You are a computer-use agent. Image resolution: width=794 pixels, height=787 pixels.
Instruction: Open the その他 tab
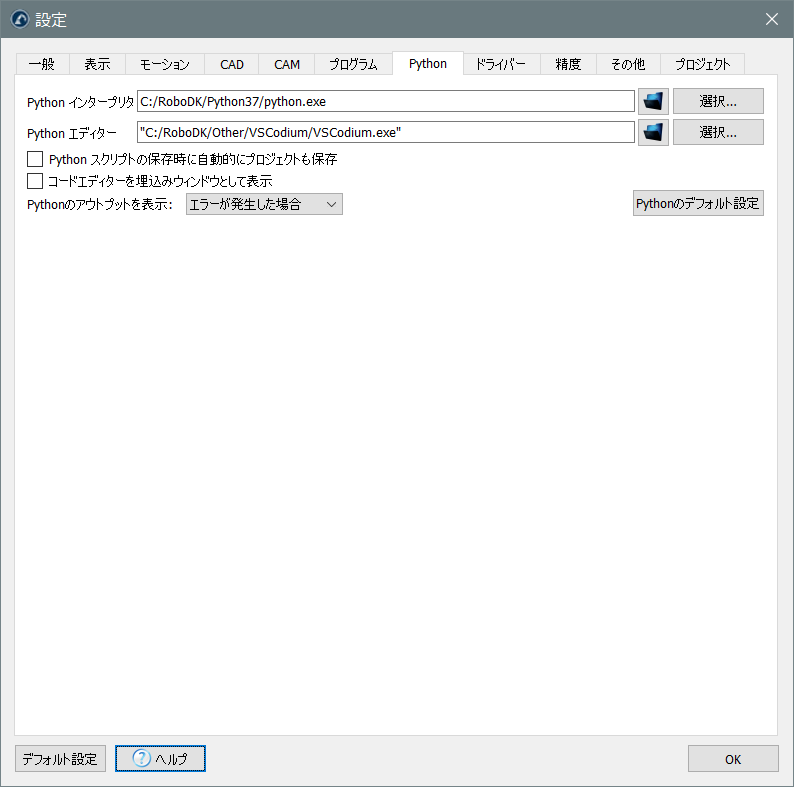pyautogui.click(x=628, y=64)
